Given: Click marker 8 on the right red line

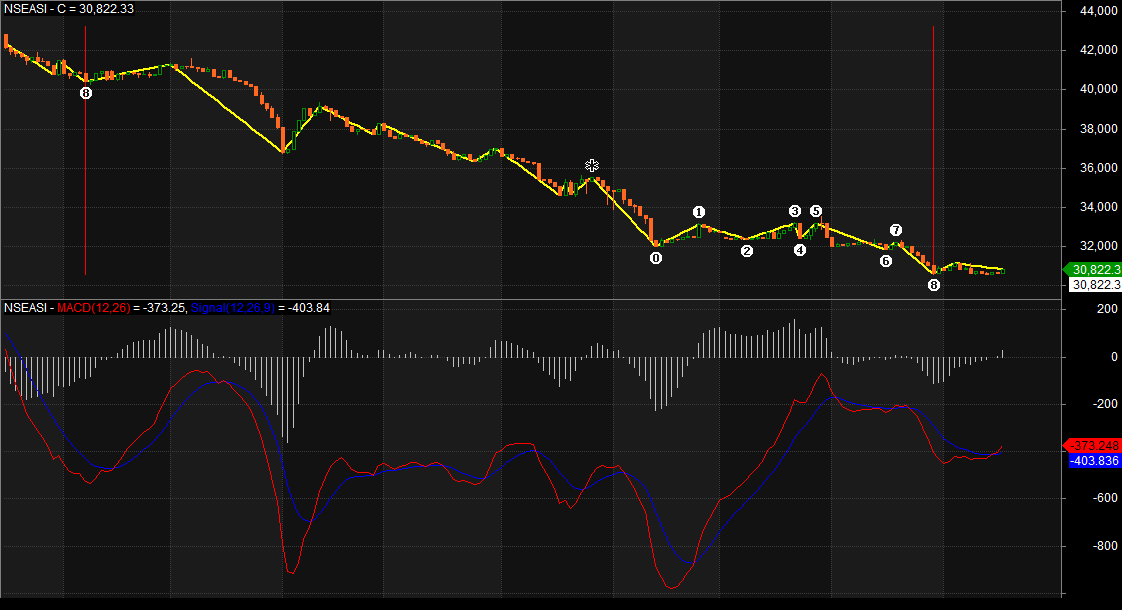Looking at the screenshot, I should (934, 285).
